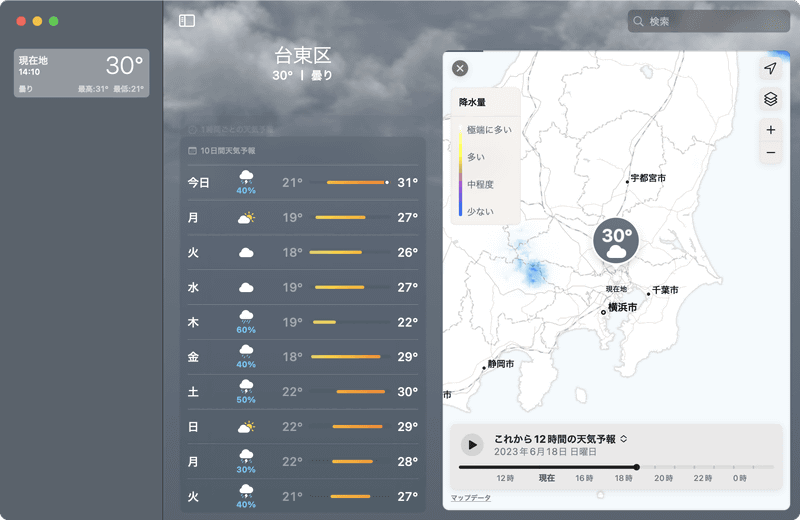800x520 pixels.
Task: Play the 12-hour forecast animation
Action: pos(472,444)
